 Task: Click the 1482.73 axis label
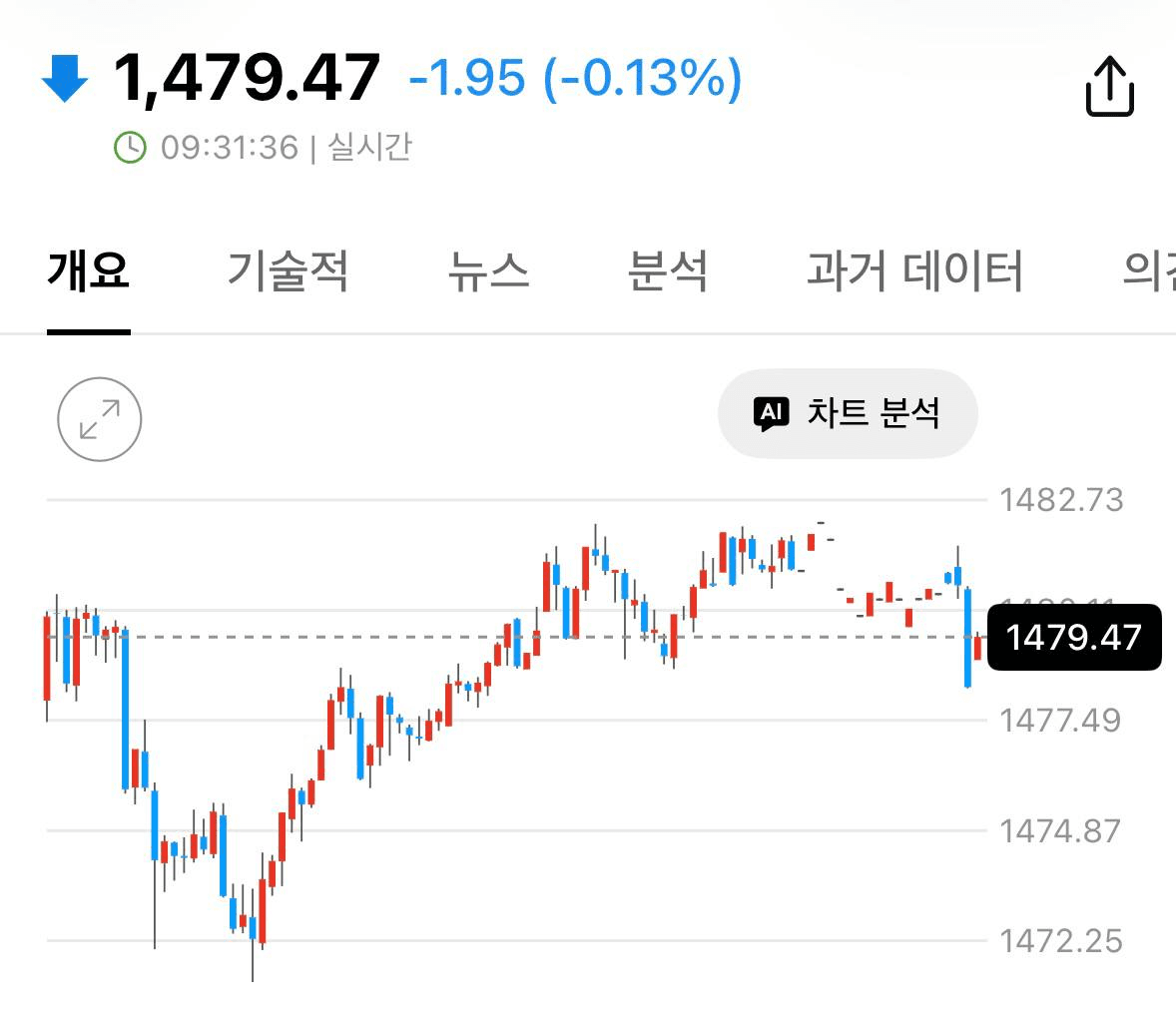tap(1061, 500)
